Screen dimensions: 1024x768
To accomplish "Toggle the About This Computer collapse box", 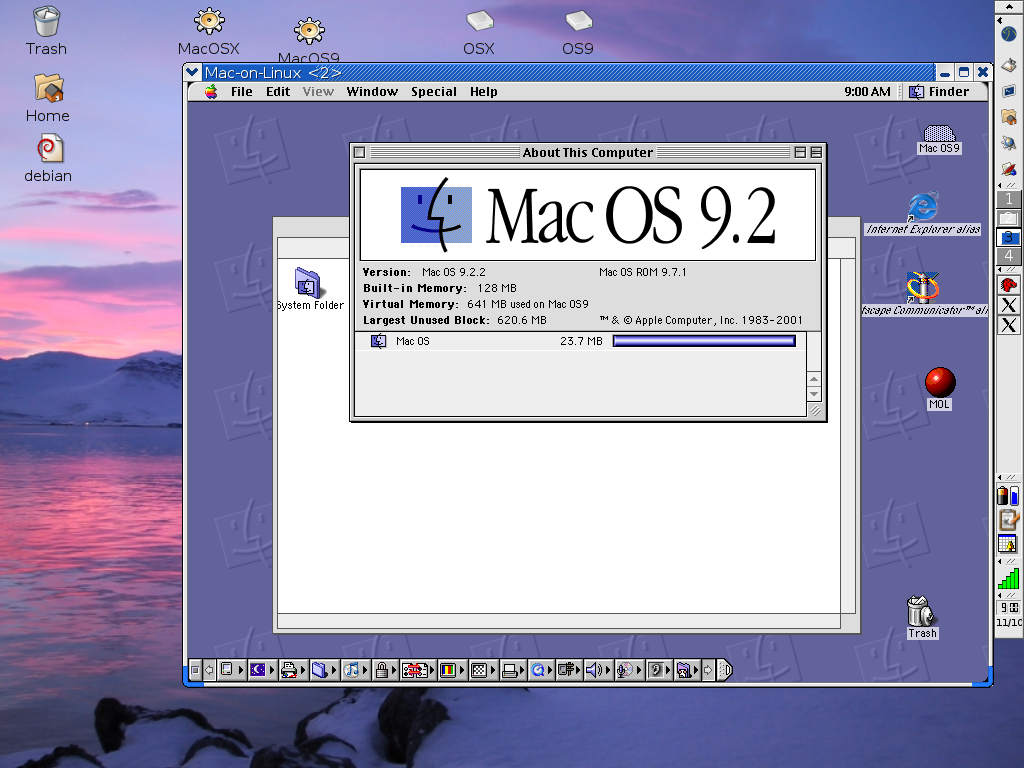I will pyautogui.click(x=816, y=152).
